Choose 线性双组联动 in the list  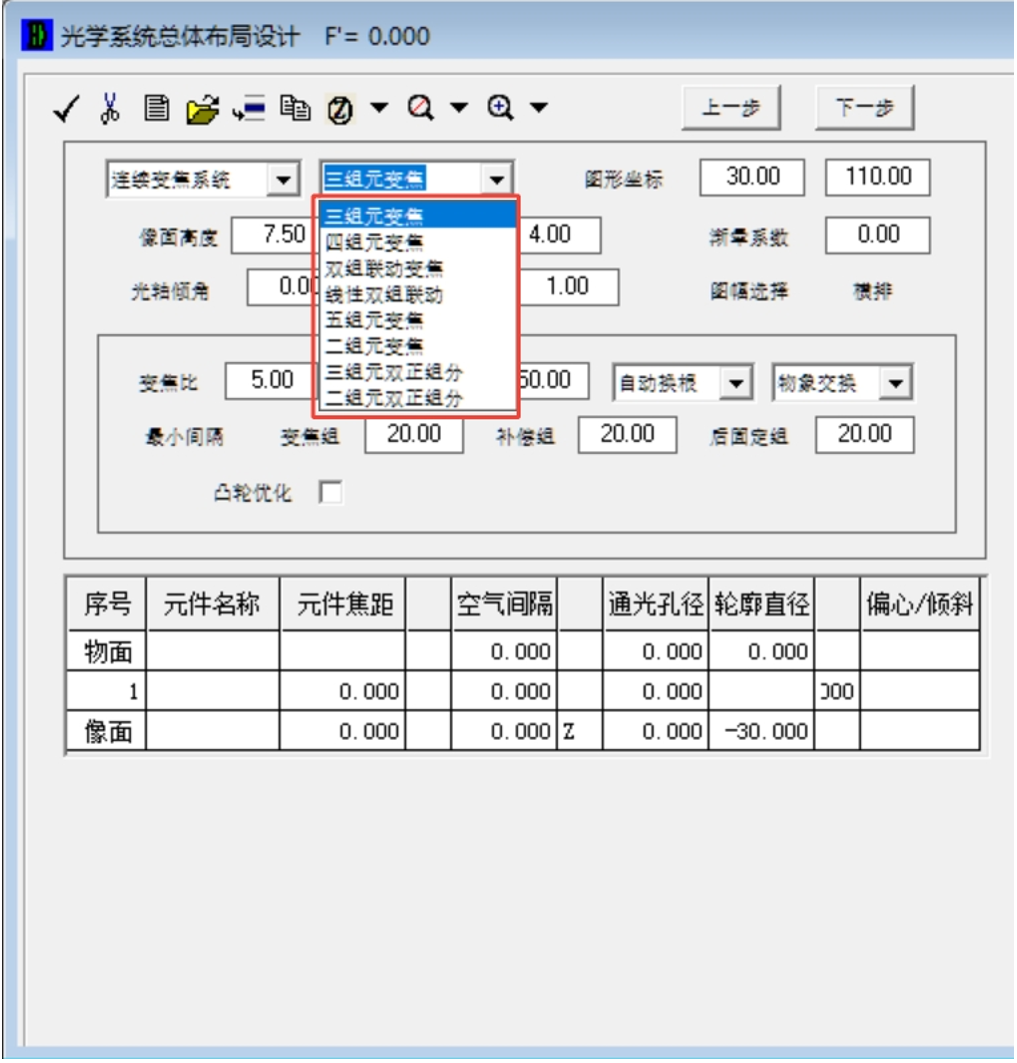tap(384, 294)
